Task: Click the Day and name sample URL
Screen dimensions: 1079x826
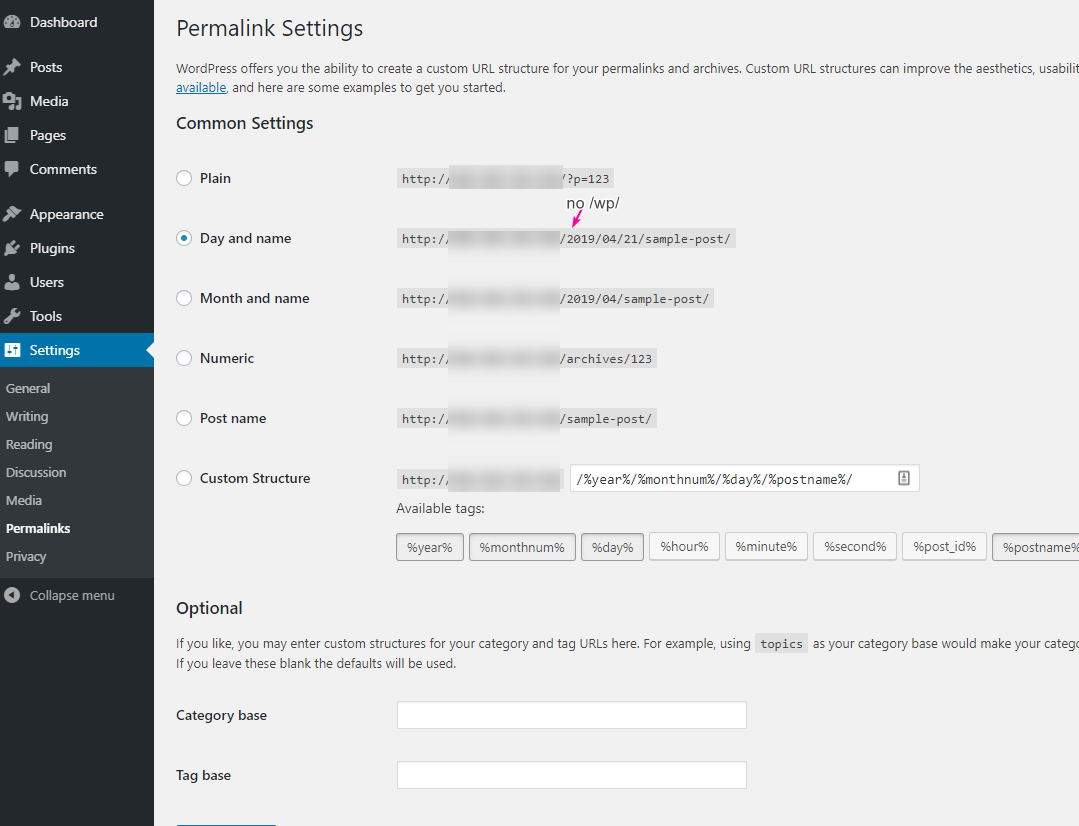Action: (566, 239)
